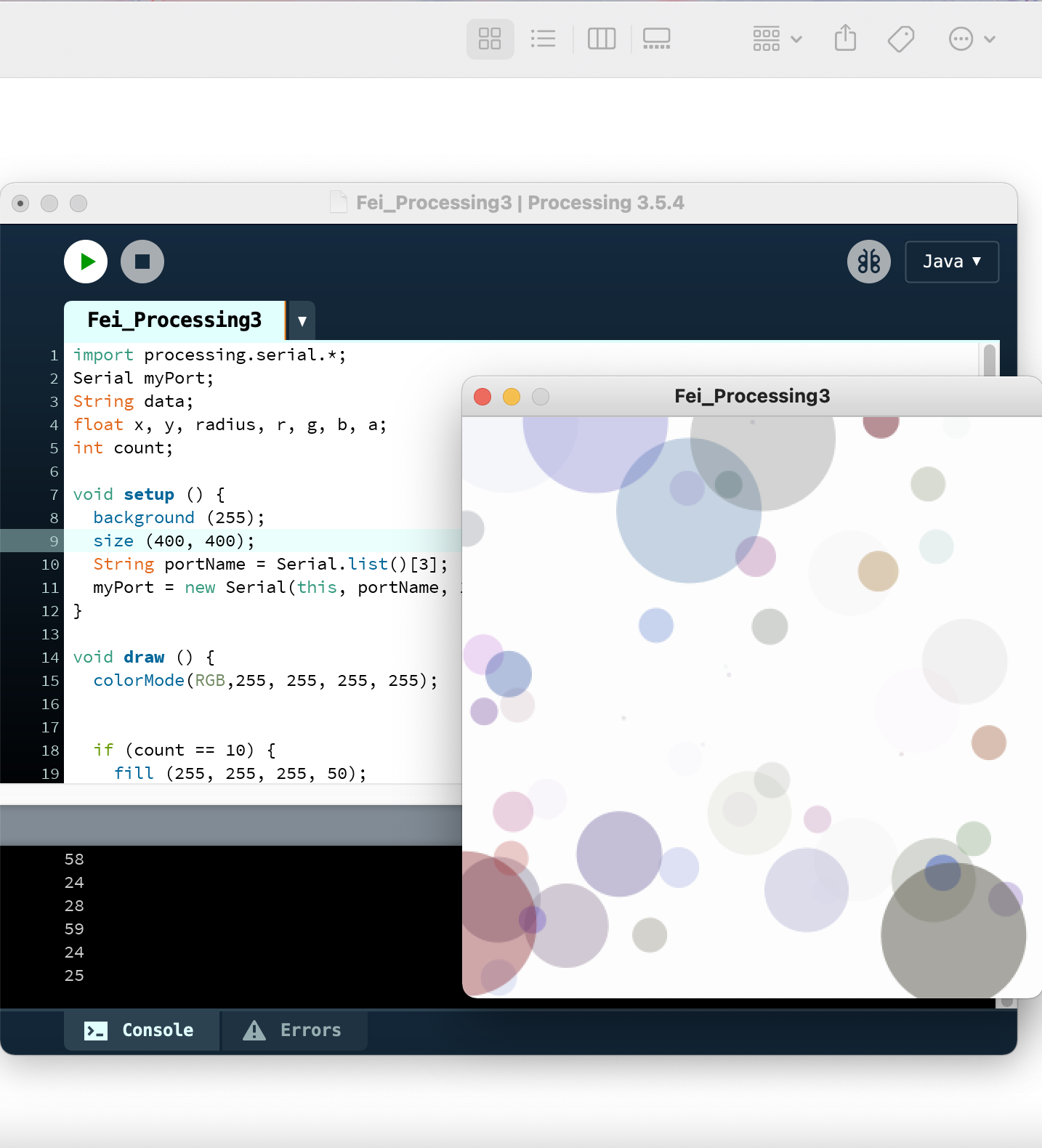Viewport: 1042px width, 1148px height.
Task: Switch Finder to list view
Action: 543,39
